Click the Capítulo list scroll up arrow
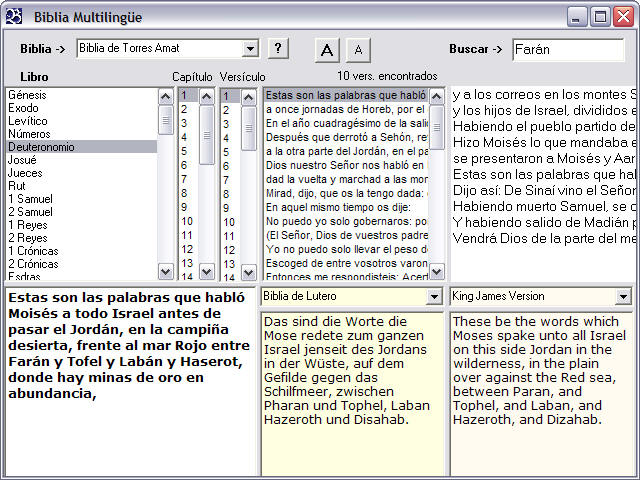This screenshot has width=640, height=480. [x=207, y=97]
